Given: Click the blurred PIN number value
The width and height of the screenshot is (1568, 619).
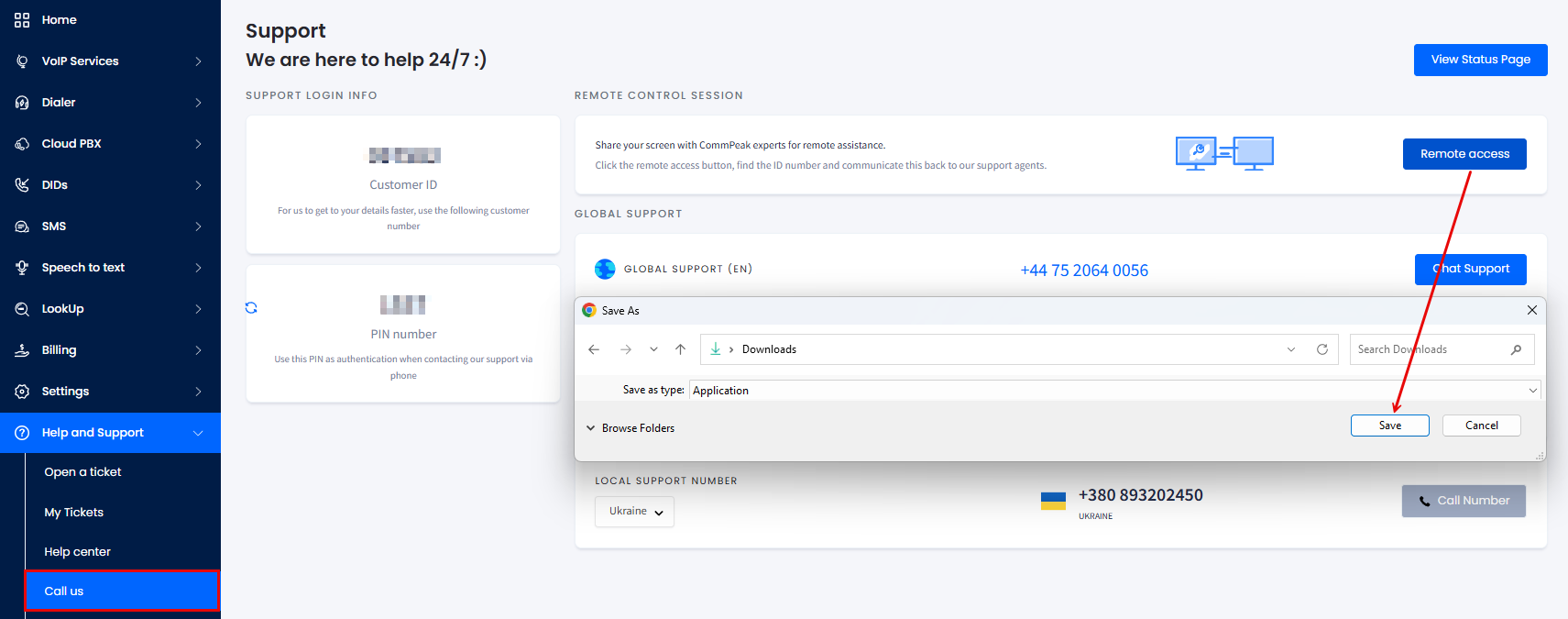Looking at the screenshot, I should click(403, 304).
